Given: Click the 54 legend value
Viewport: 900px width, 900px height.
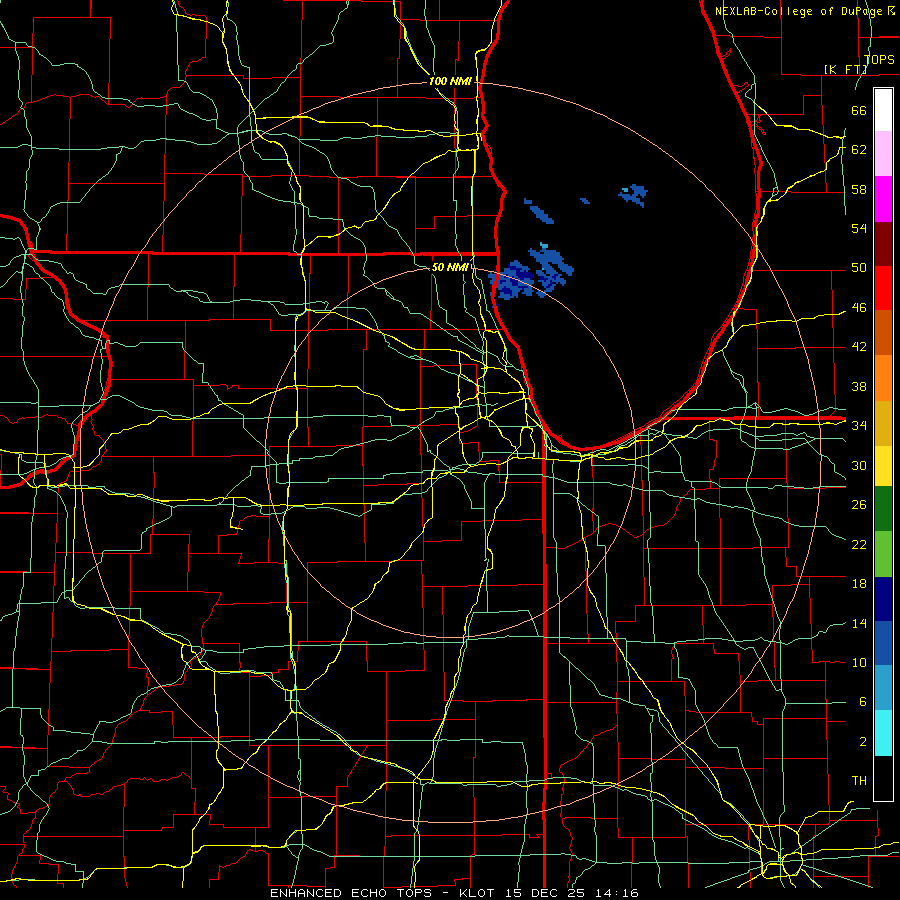Looking at the screenshot, I should click(859, 228).
